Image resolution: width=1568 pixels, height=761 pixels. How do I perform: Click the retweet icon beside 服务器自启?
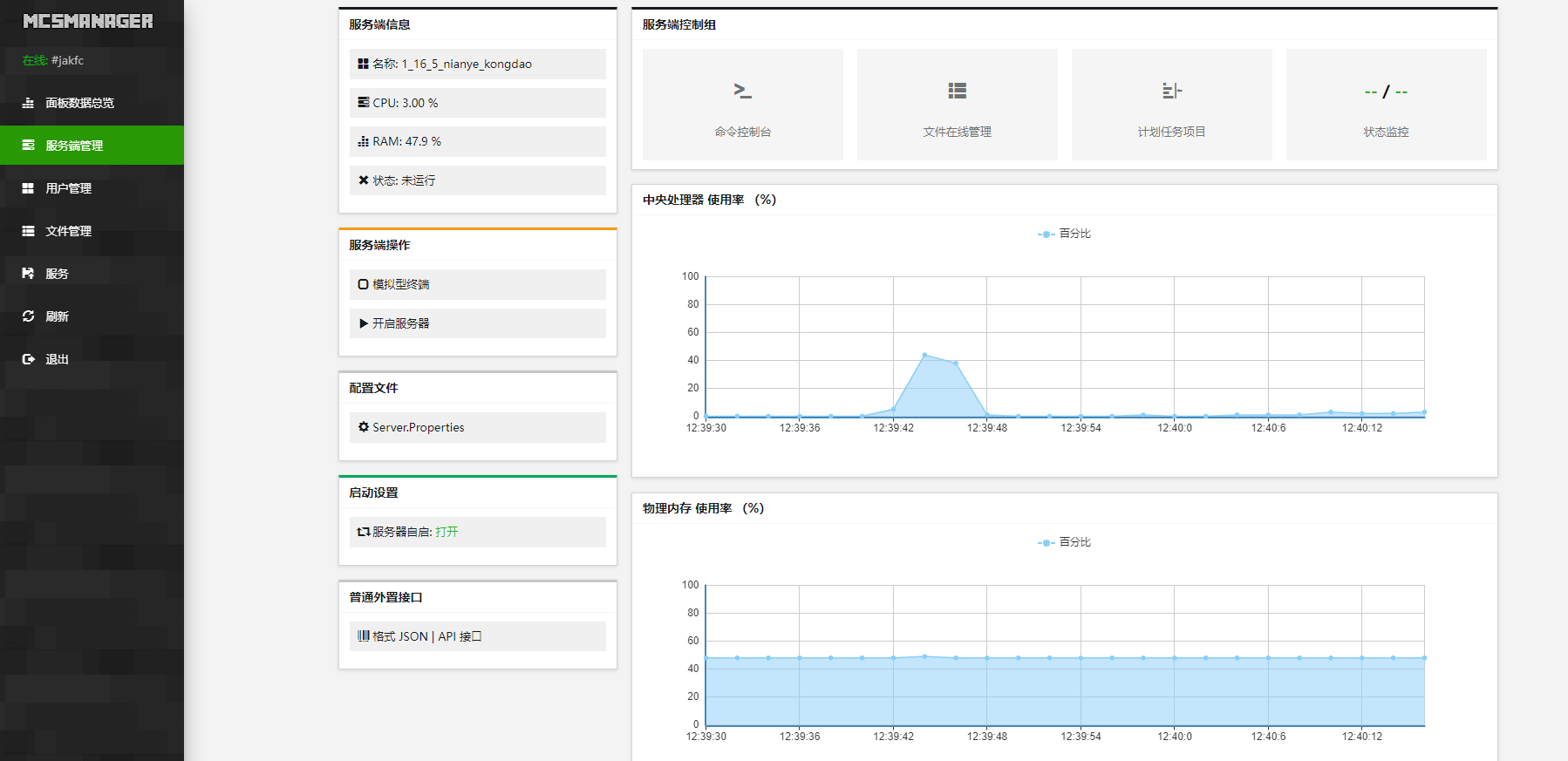364,532
